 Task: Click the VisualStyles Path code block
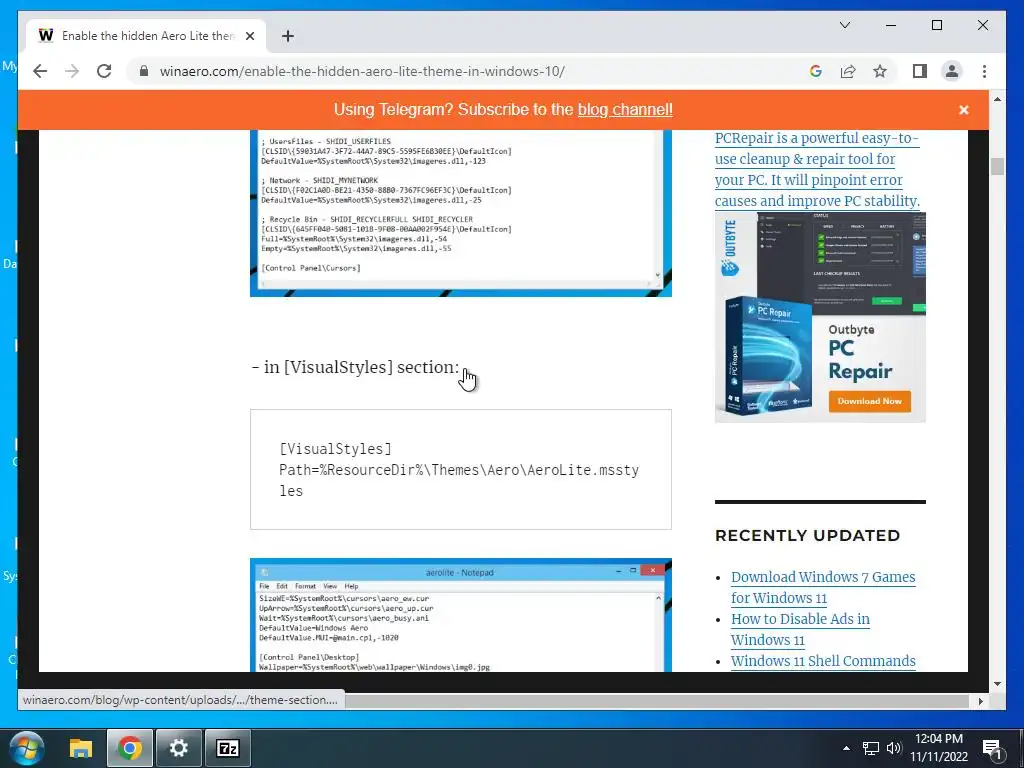(x=460, y=470)
